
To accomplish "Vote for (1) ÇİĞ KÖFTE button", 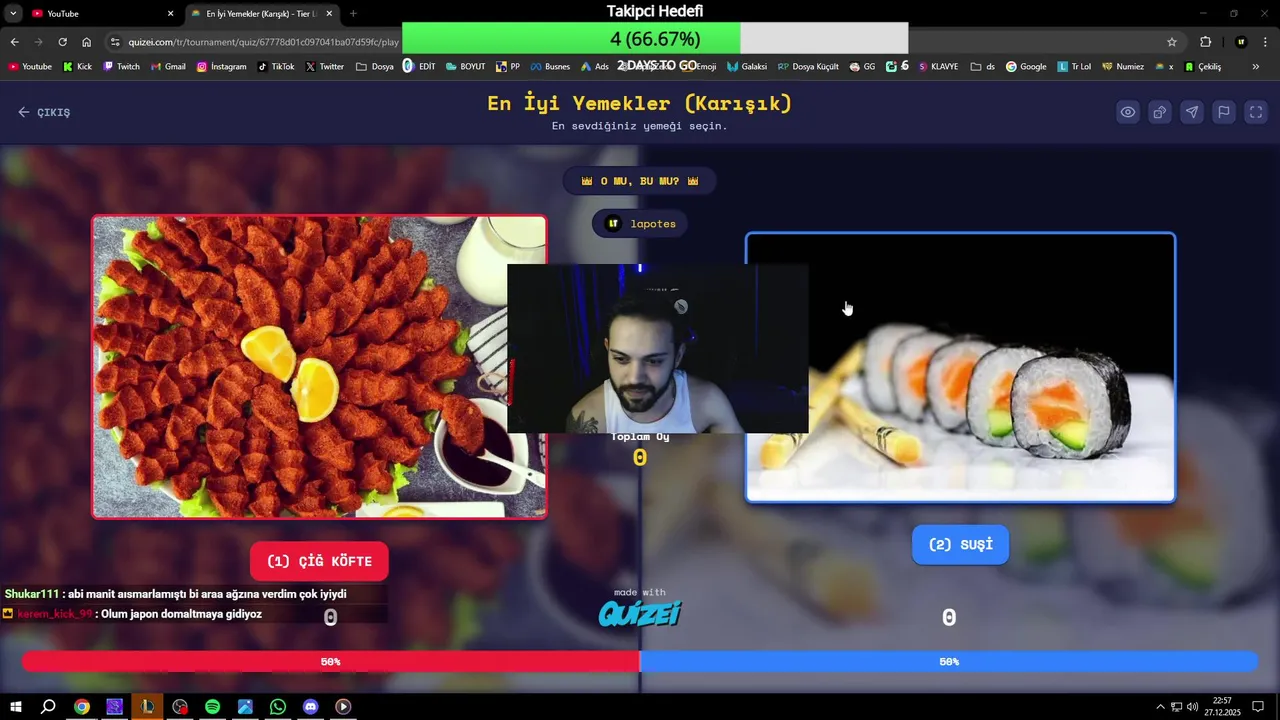I will [x=319, y=561].
